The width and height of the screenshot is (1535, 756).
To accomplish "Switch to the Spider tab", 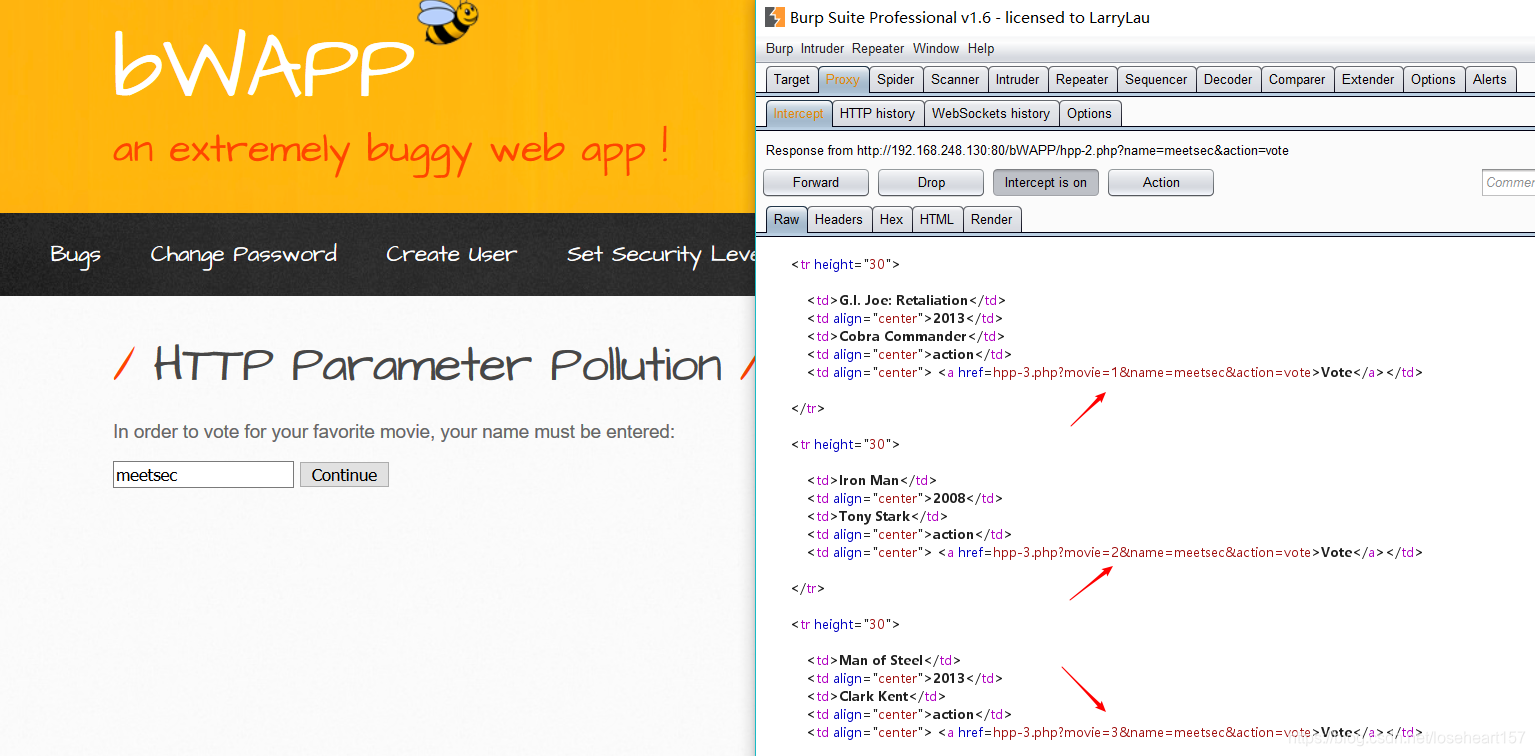I will (896, 79).
